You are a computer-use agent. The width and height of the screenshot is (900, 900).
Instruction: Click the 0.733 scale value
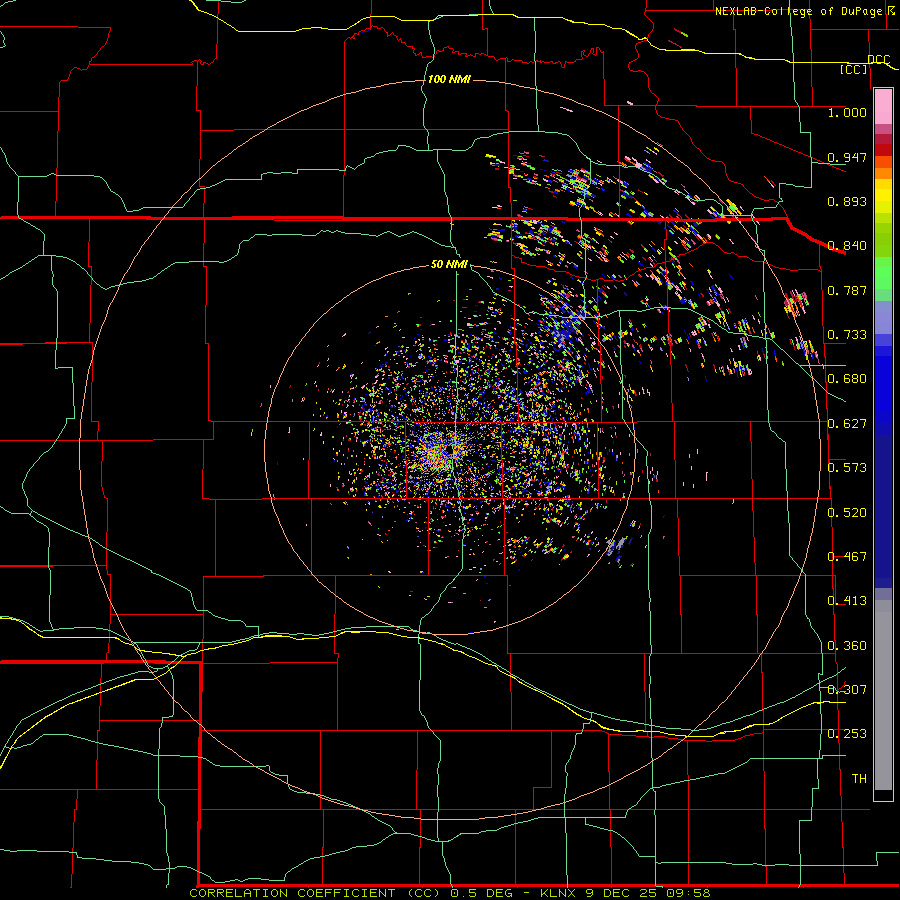pyautogui.click(x=847, y=335)
